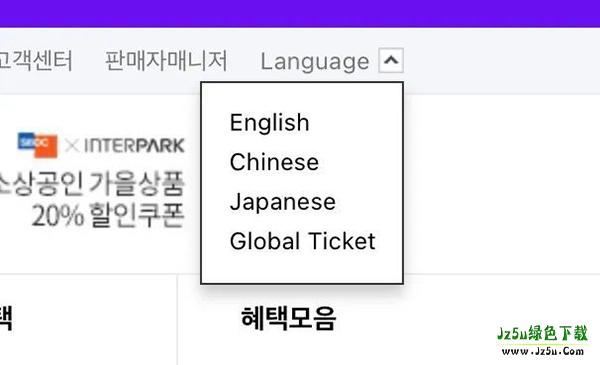Choose Chinese in the language list
The height and width of the screenshot is (365, 600).
pos(274,162)
